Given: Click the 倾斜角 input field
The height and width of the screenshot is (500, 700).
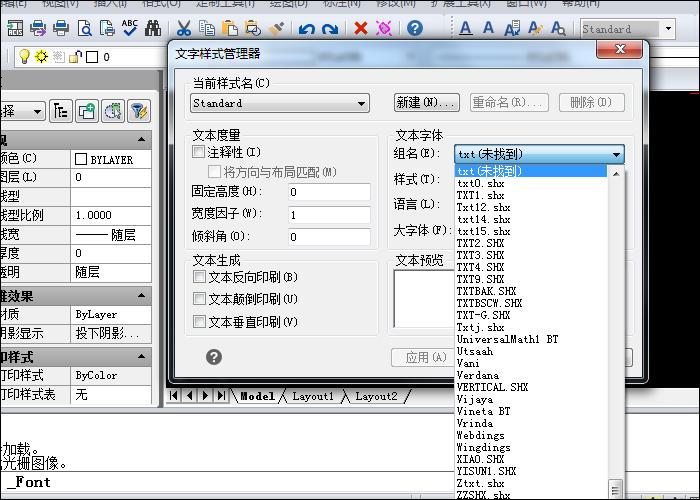Looking at the screenshot, I should (329, 237).
